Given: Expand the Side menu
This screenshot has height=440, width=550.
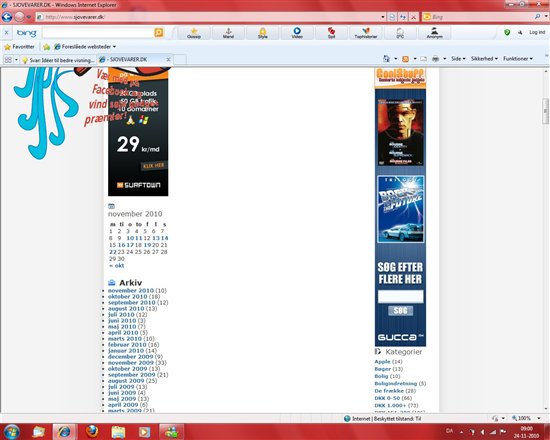Looking at the screenshot, I should [x=458, y=59].
